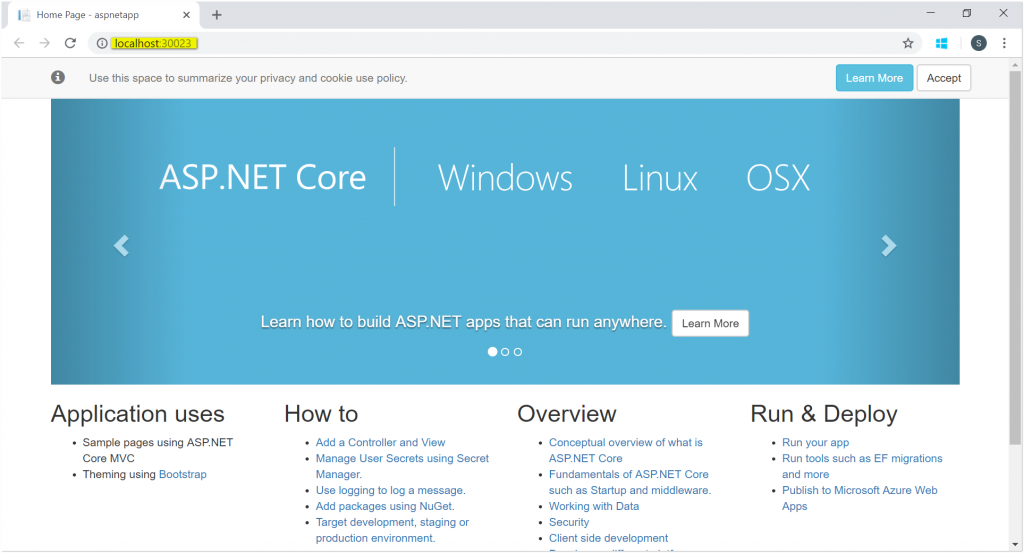The image size is (1024, 553).
Task: Minimize the browser window
Action: 931,13
